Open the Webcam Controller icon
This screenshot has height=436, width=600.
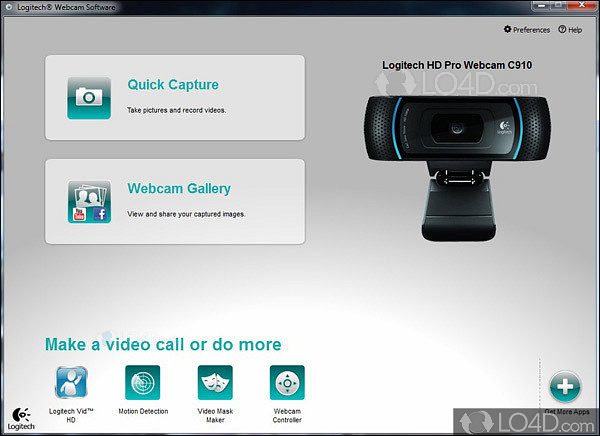[287, 383]
